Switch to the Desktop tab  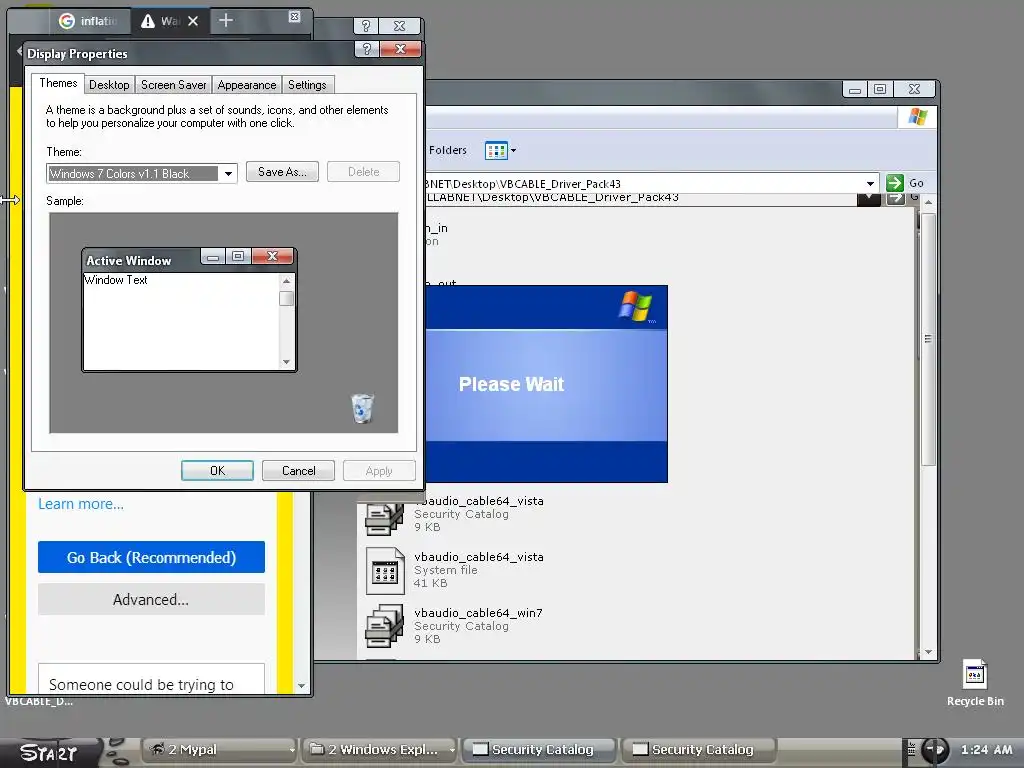pyautogui.click(x=109, y=85)
